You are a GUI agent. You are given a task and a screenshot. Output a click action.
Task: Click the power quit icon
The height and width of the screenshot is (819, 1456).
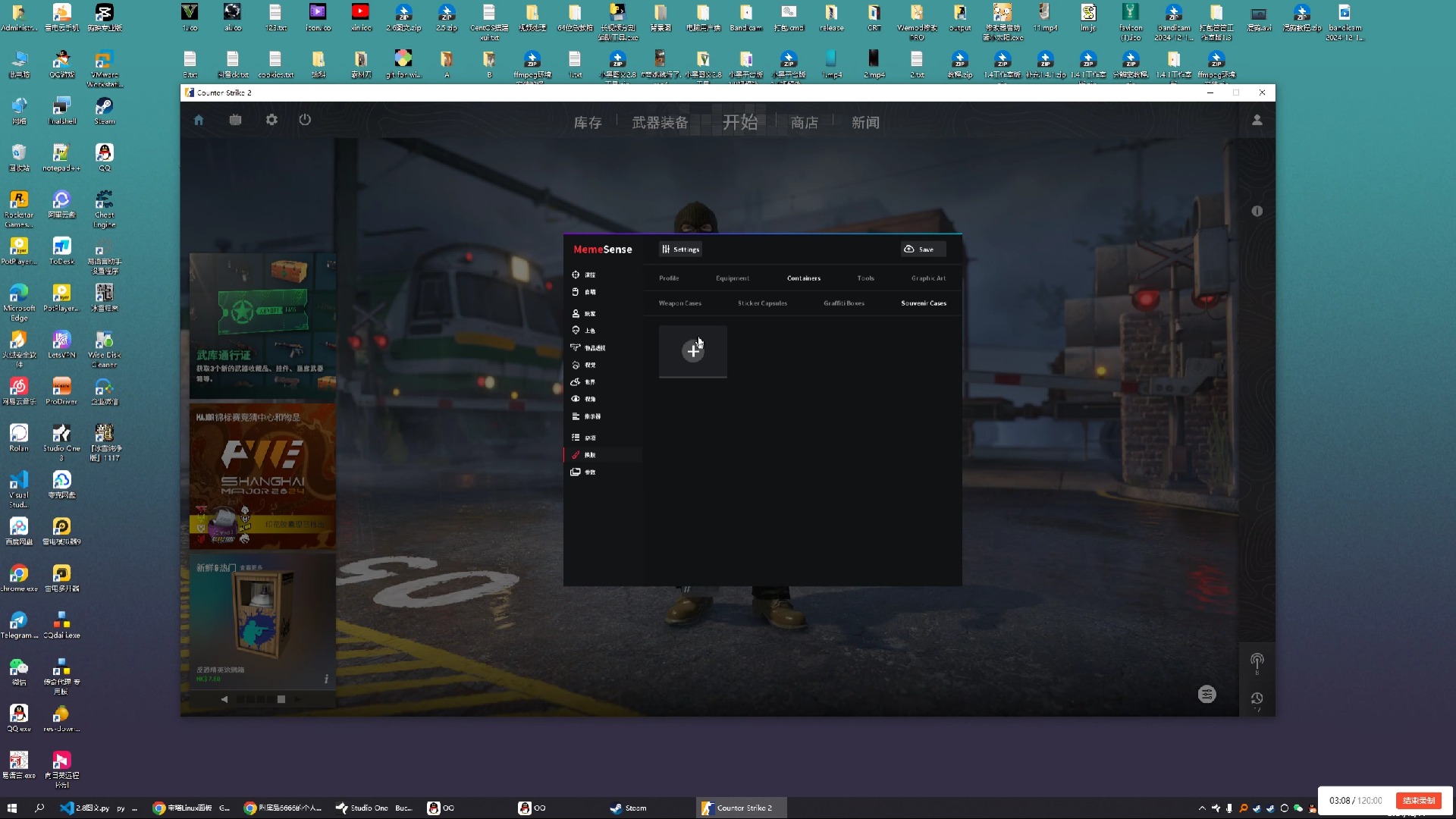tap(305, 120)
